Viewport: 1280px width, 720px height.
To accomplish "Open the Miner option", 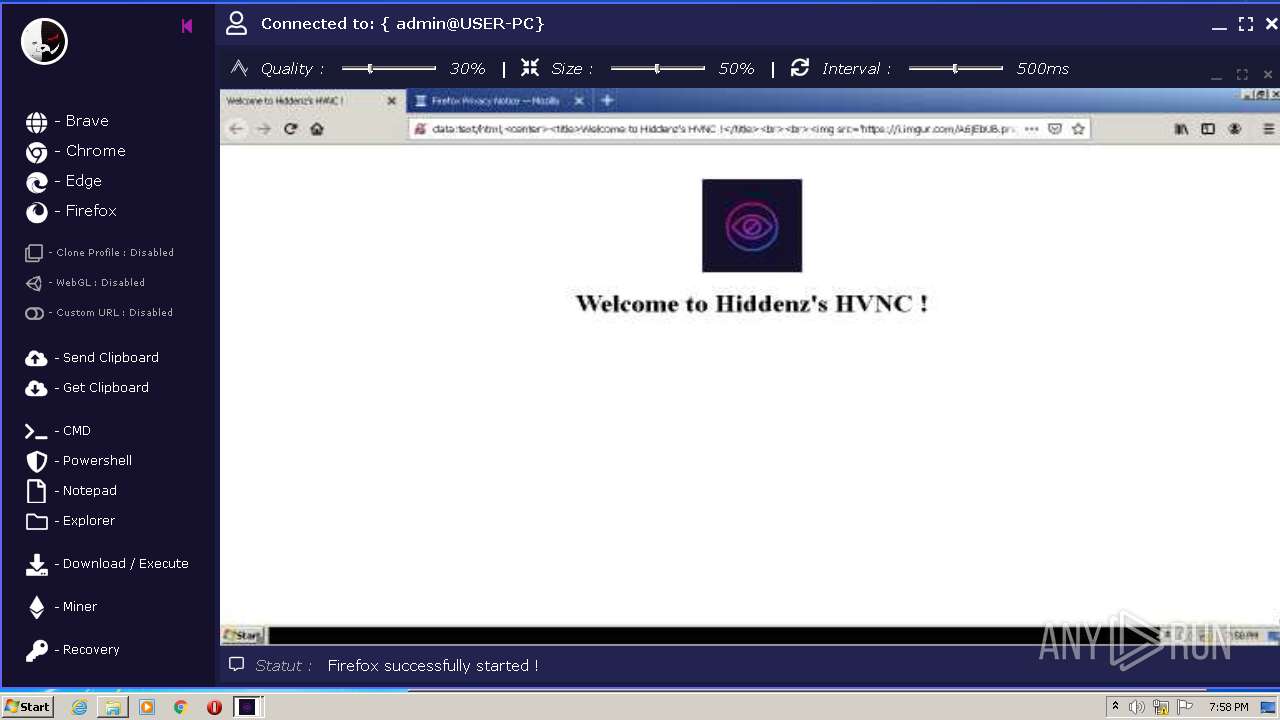I will point(61,607).
